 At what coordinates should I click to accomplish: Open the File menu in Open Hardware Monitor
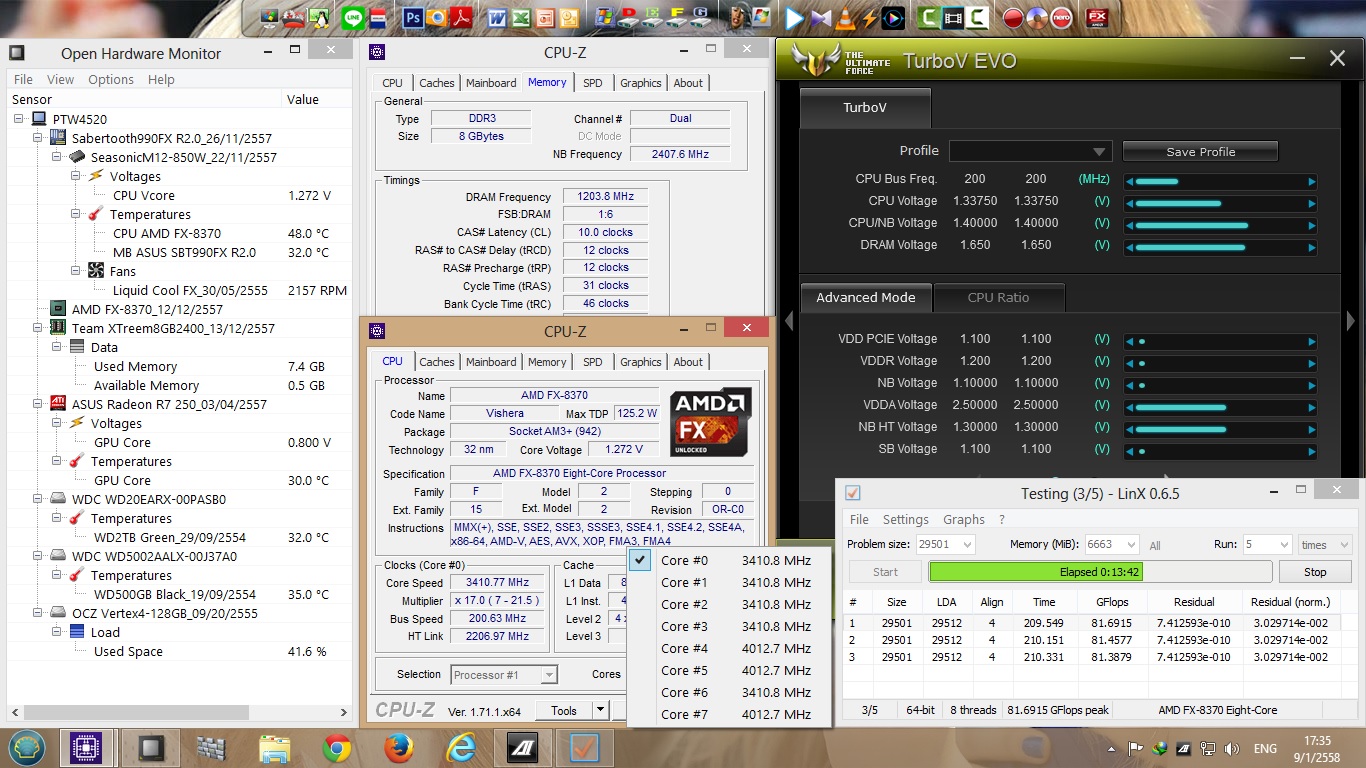click(x=24, y=79)
